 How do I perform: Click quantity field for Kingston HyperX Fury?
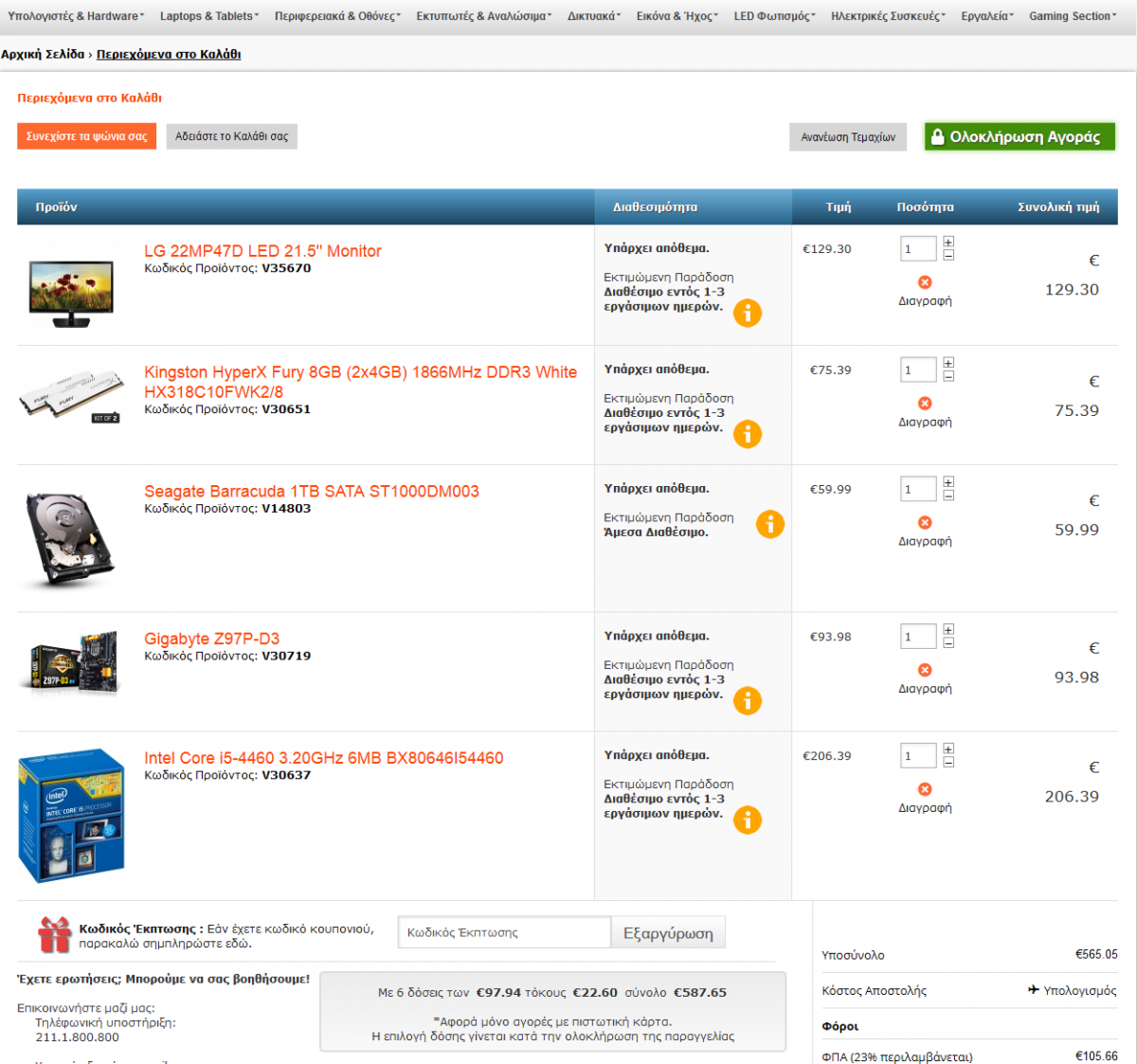[918, 370]
